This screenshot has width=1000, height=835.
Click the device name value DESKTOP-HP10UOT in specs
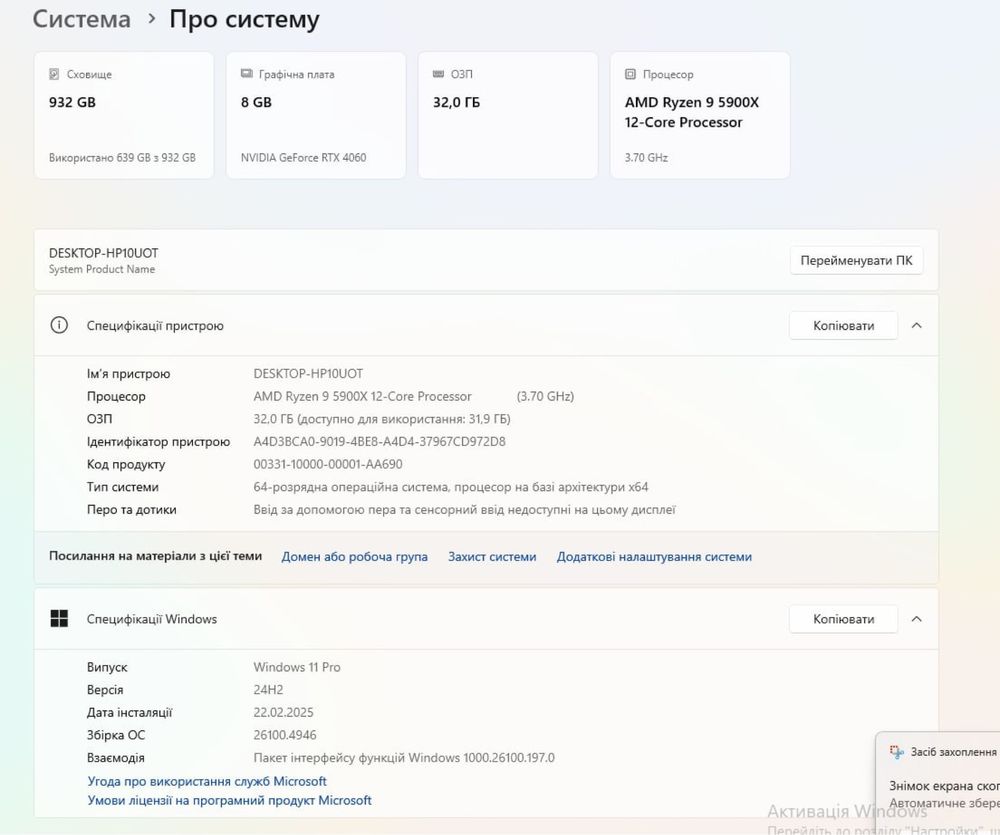click(x=308, y=374)
